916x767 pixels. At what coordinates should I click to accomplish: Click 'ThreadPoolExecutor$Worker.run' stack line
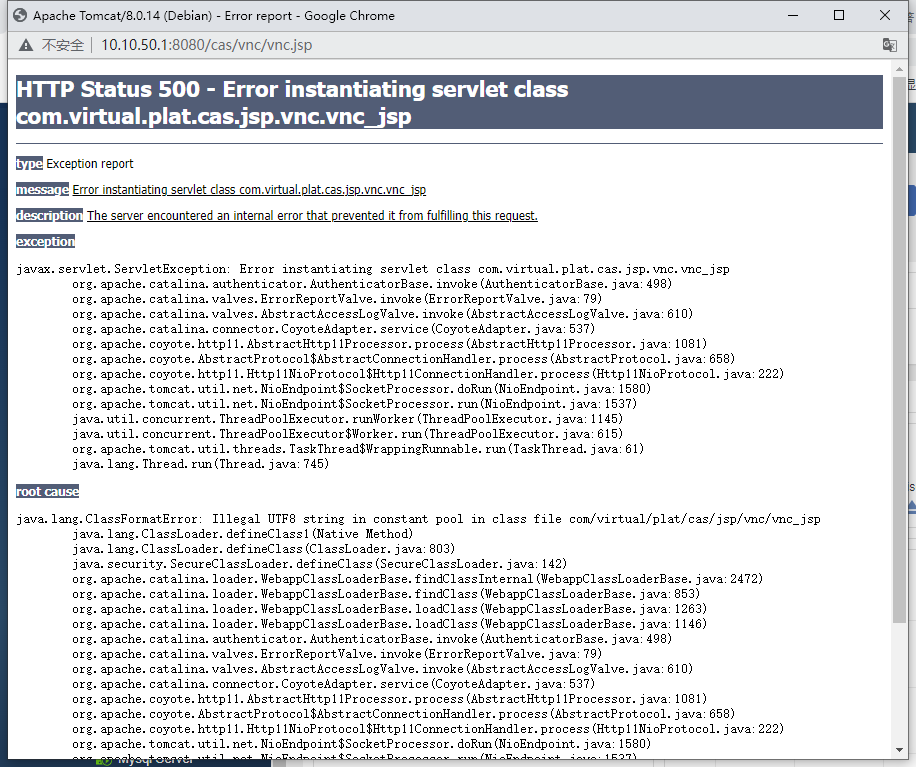point(348,434)
